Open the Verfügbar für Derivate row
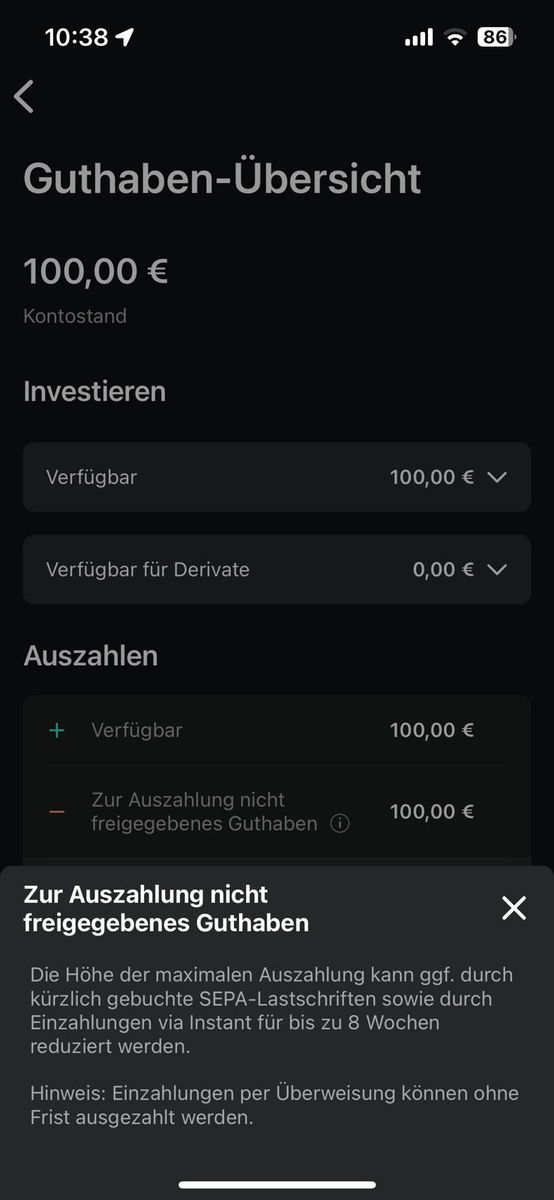The image size is (554, 1200). point(277,569)
